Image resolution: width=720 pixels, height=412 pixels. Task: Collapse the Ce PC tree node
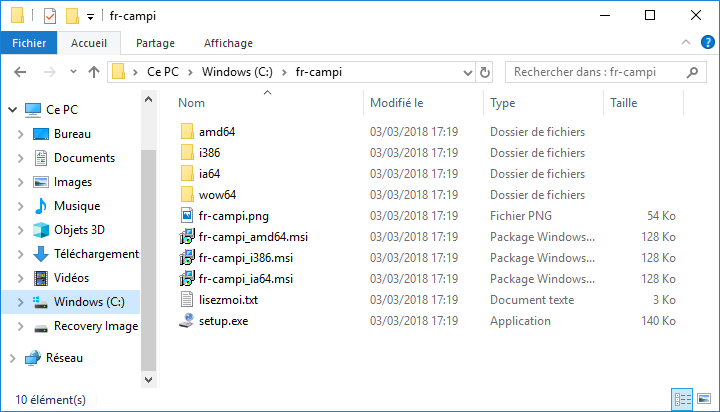coord(13,110)
